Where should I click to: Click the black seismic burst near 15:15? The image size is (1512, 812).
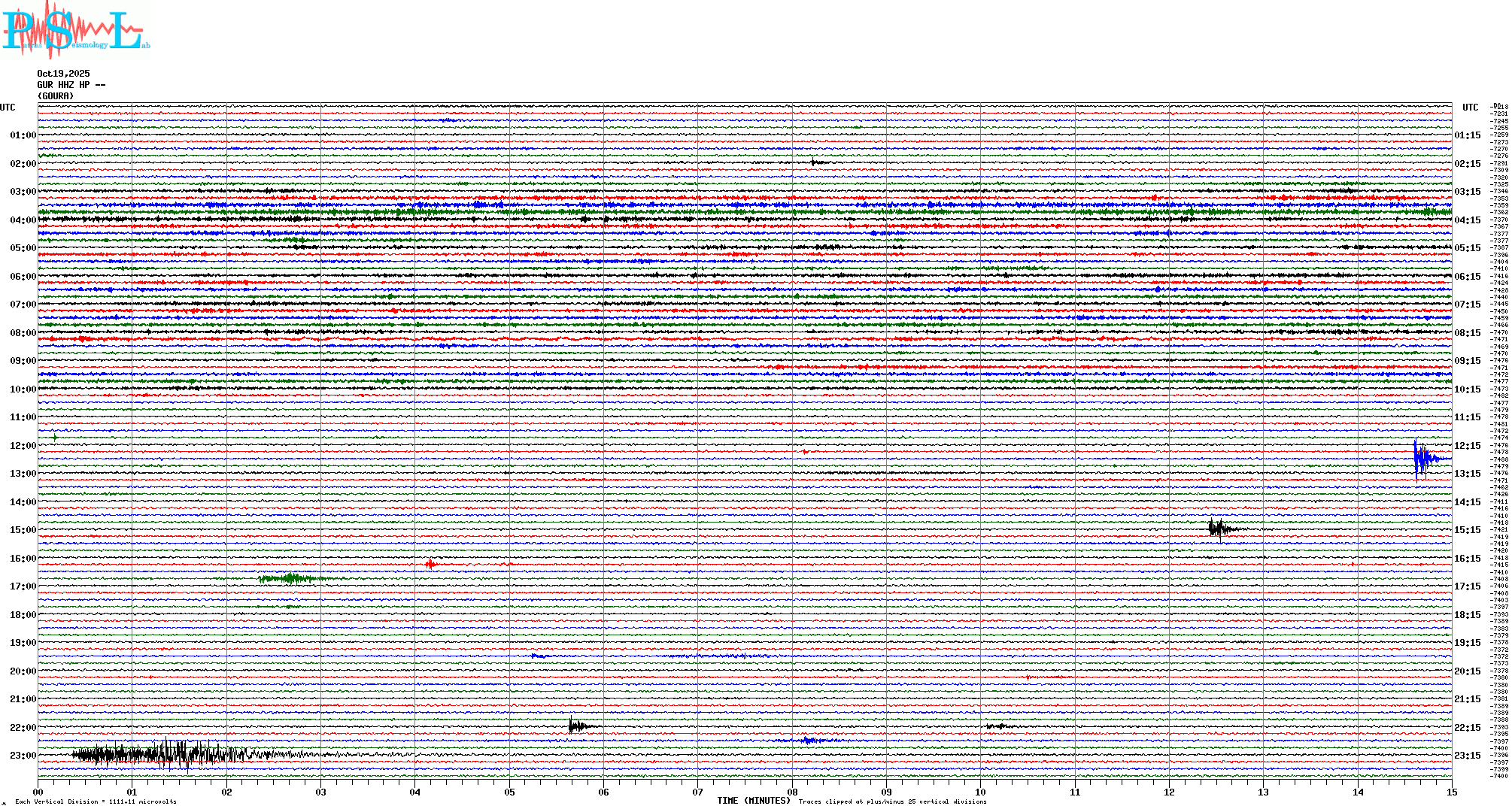(x=1217, y=529)
